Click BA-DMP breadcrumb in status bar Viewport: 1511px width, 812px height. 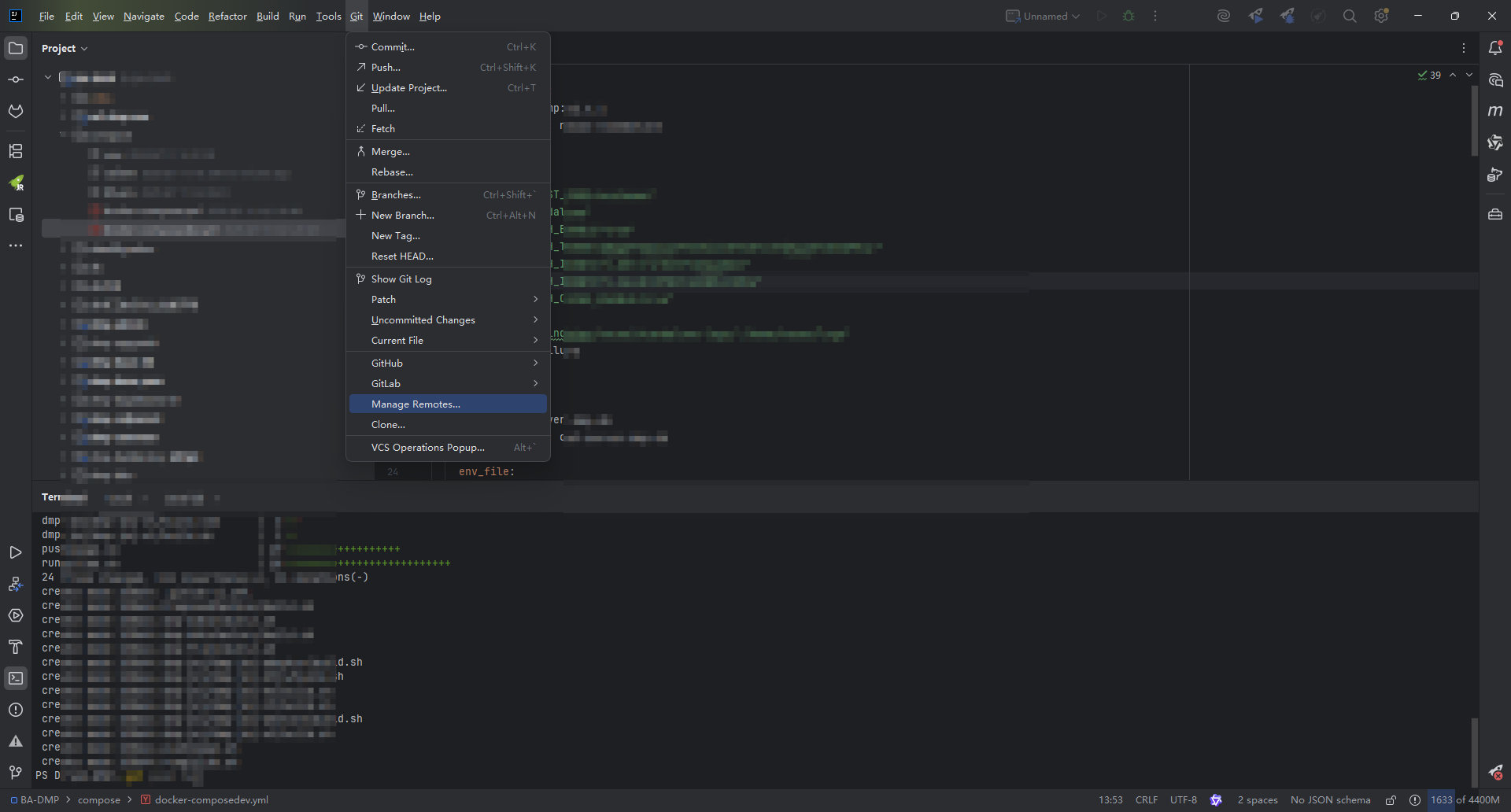35,800
